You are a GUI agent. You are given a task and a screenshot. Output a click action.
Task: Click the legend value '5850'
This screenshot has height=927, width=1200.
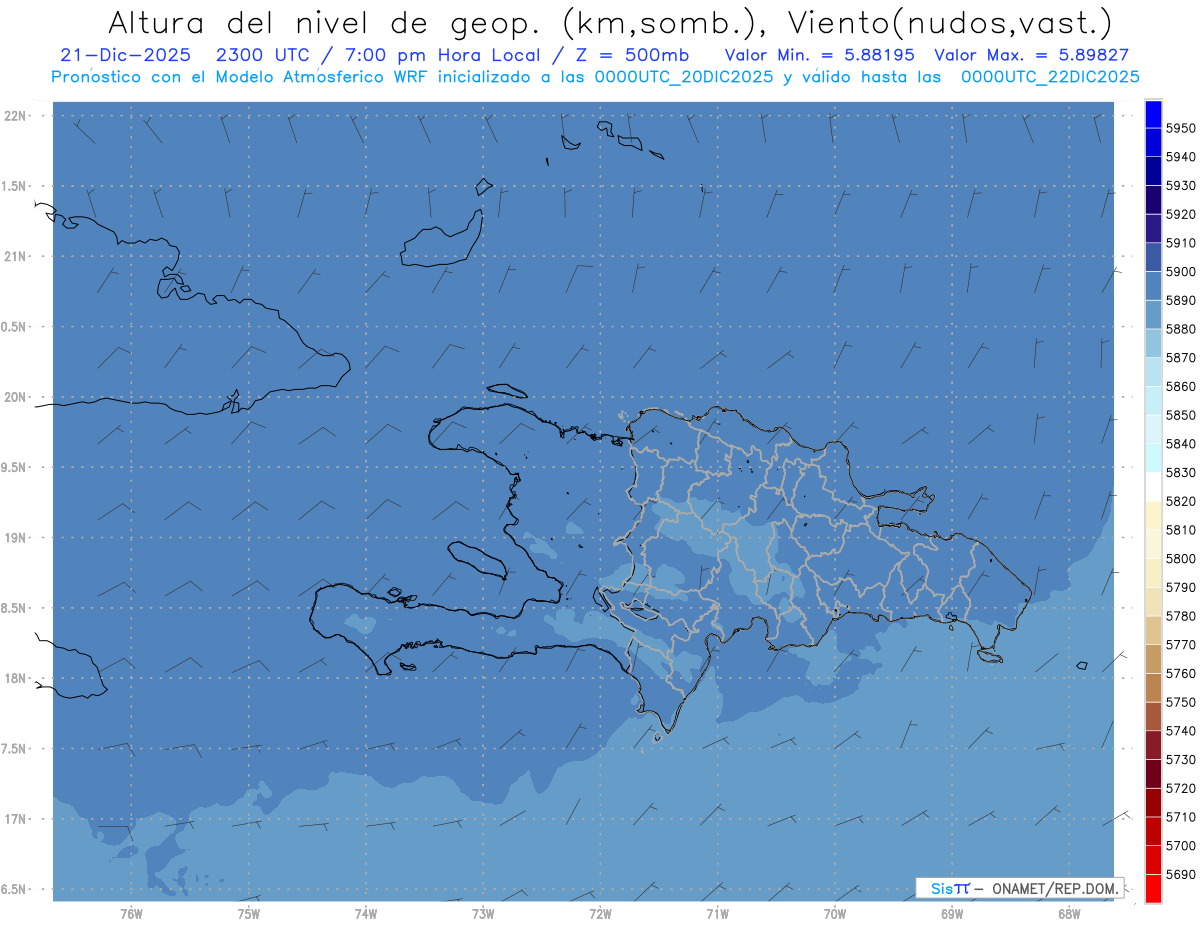[1181, 415]
